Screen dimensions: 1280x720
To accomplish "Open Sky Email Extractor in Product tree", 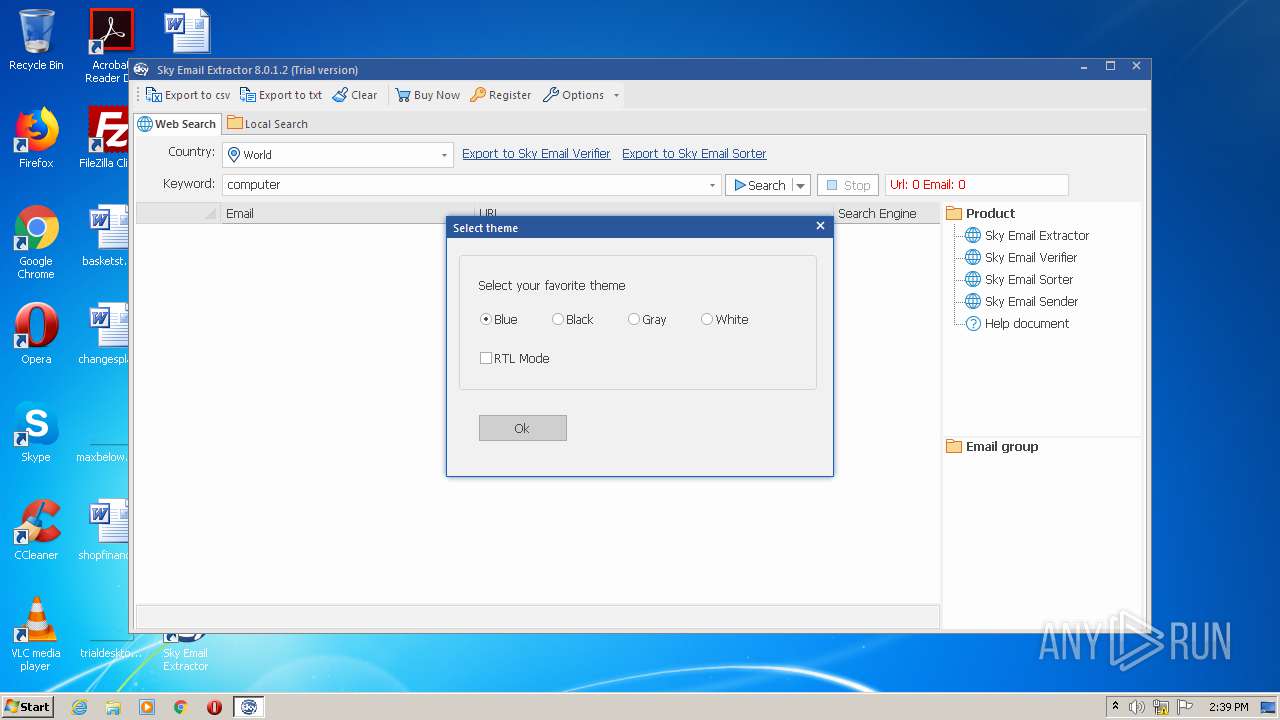I will (1027, 236).
